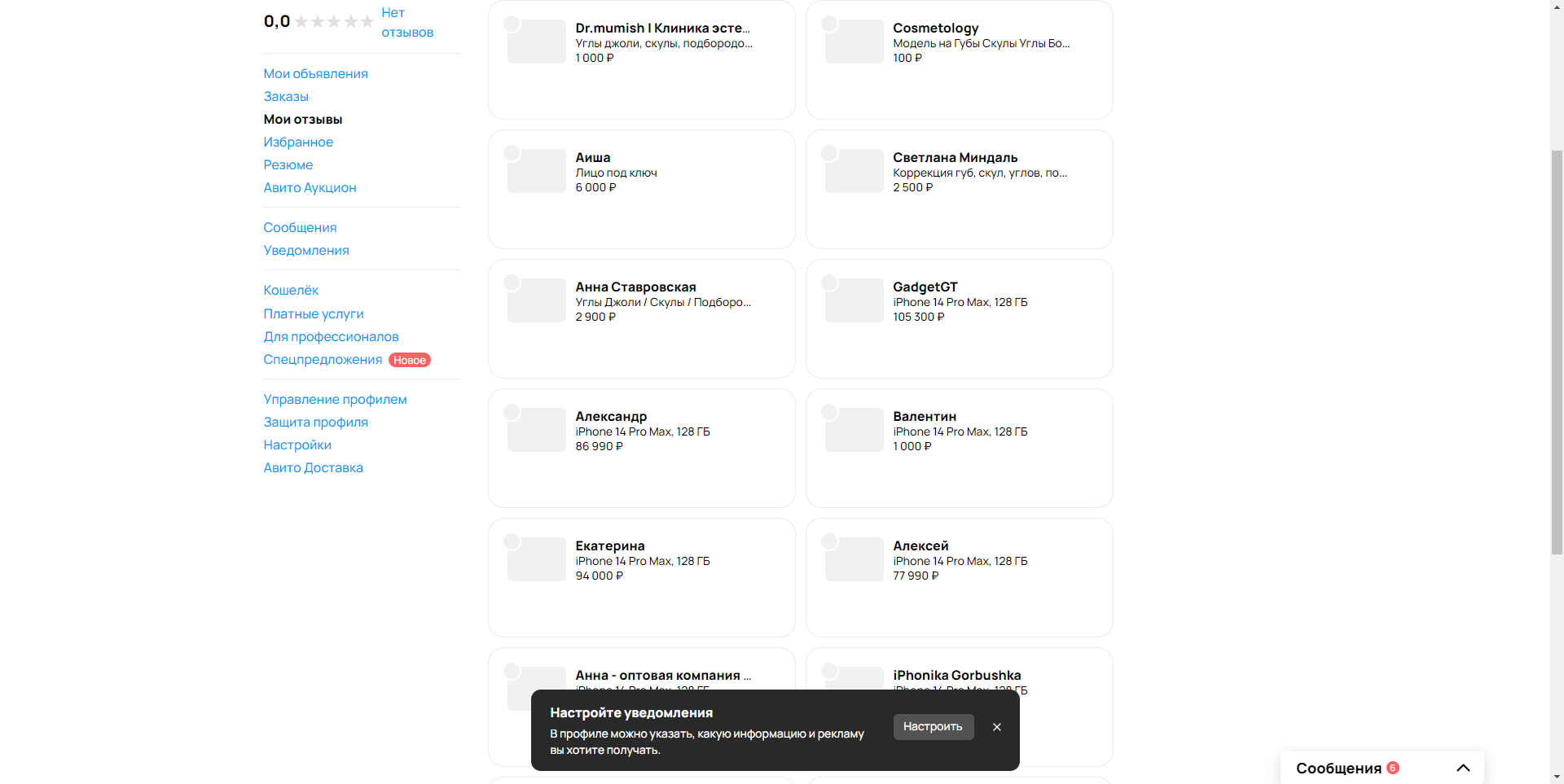Screen dimensions: 1564x784
Task: Open Екатерина iPhone listing thumbnail
Action: tap(536, 559)
